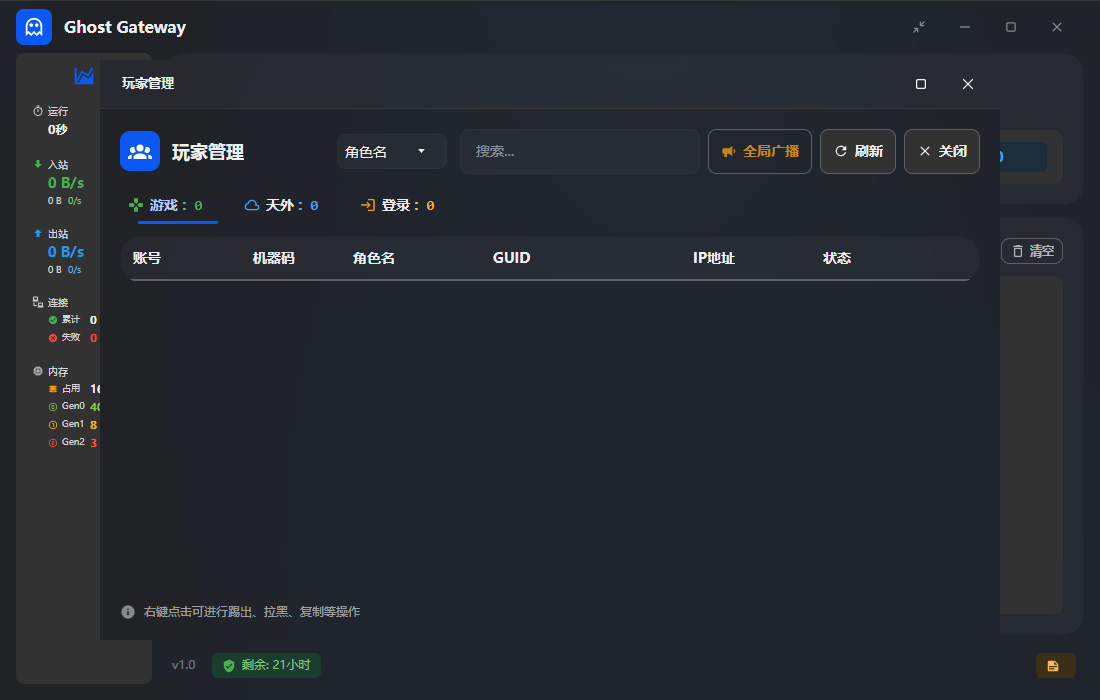The width and height of the screenshot is (1100, 700).
Task: Open the chart statistics icon in the sidebar
Action: coord(84,75)
